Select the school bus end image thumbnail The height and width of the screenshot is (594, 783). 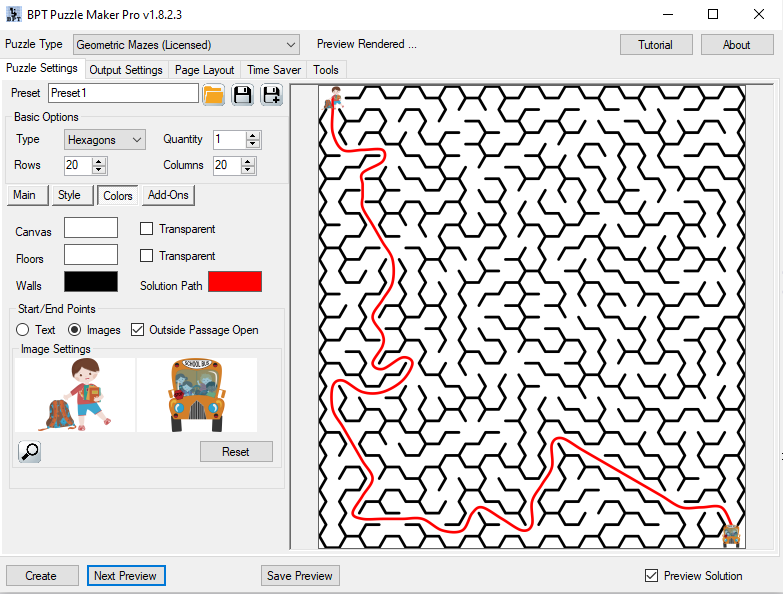(197, 395)
